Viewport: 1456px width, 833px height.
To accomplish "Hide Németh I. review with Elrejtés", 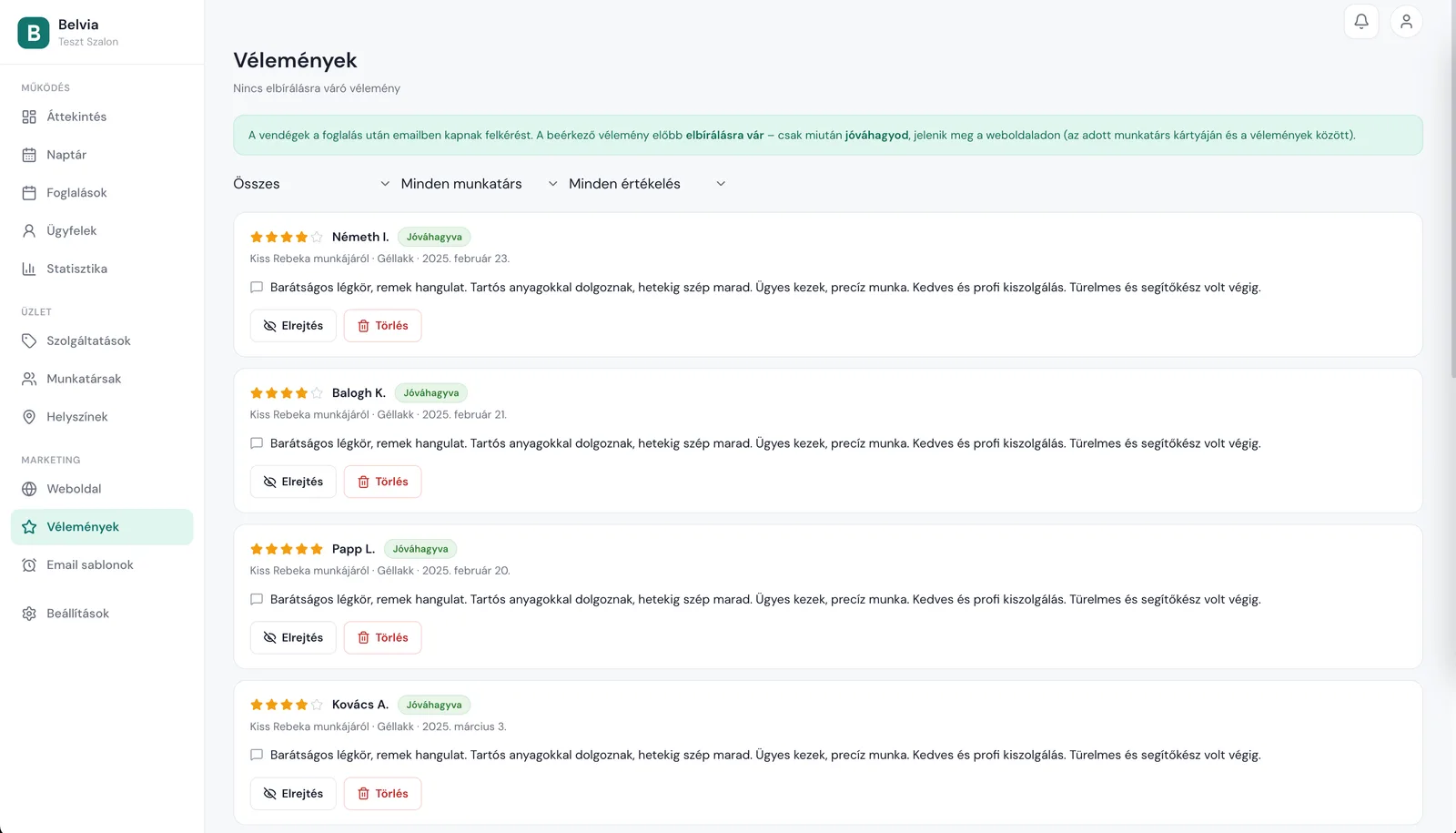I will click(293, 326).
